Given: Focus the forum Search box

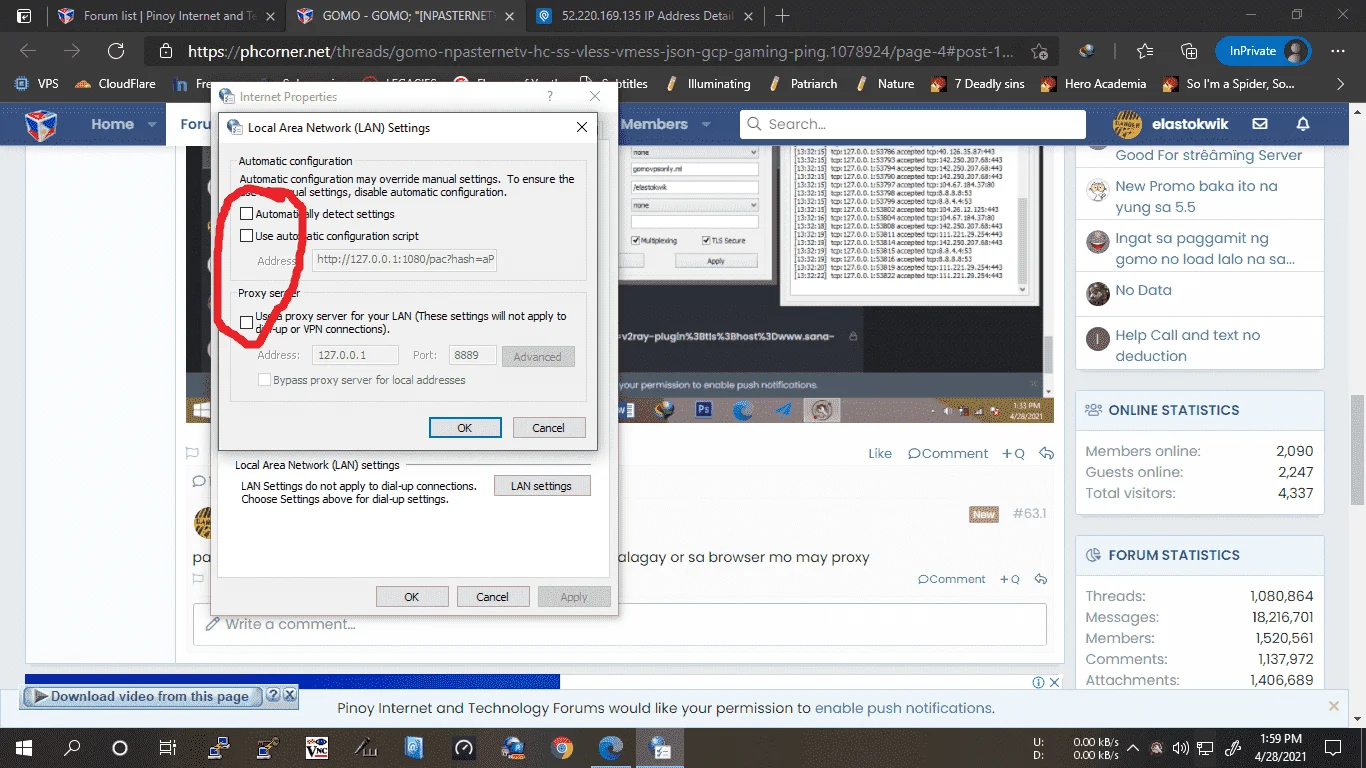Looking at the screenshot, I should tap(913, 124).
